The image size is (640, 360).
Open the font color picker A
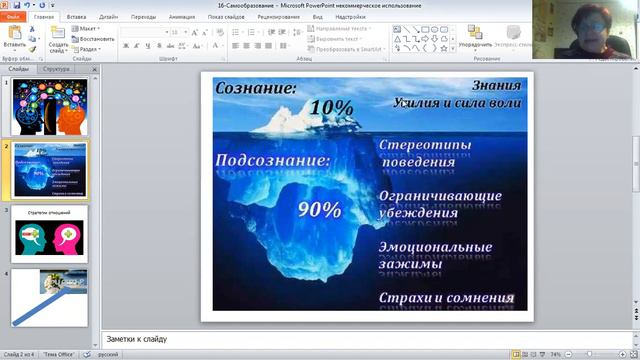(217, 46)
